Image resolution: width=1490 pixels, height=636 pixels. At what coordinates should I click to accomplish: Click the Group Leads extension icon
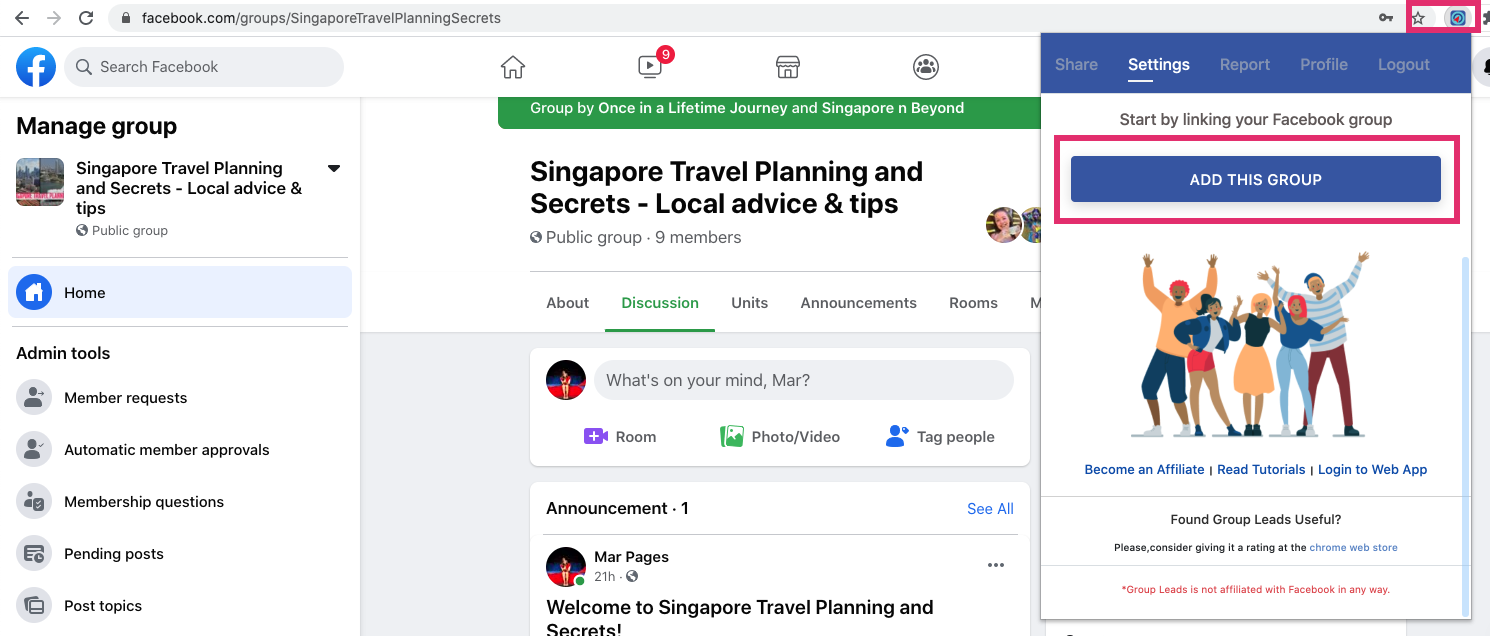1459,18
